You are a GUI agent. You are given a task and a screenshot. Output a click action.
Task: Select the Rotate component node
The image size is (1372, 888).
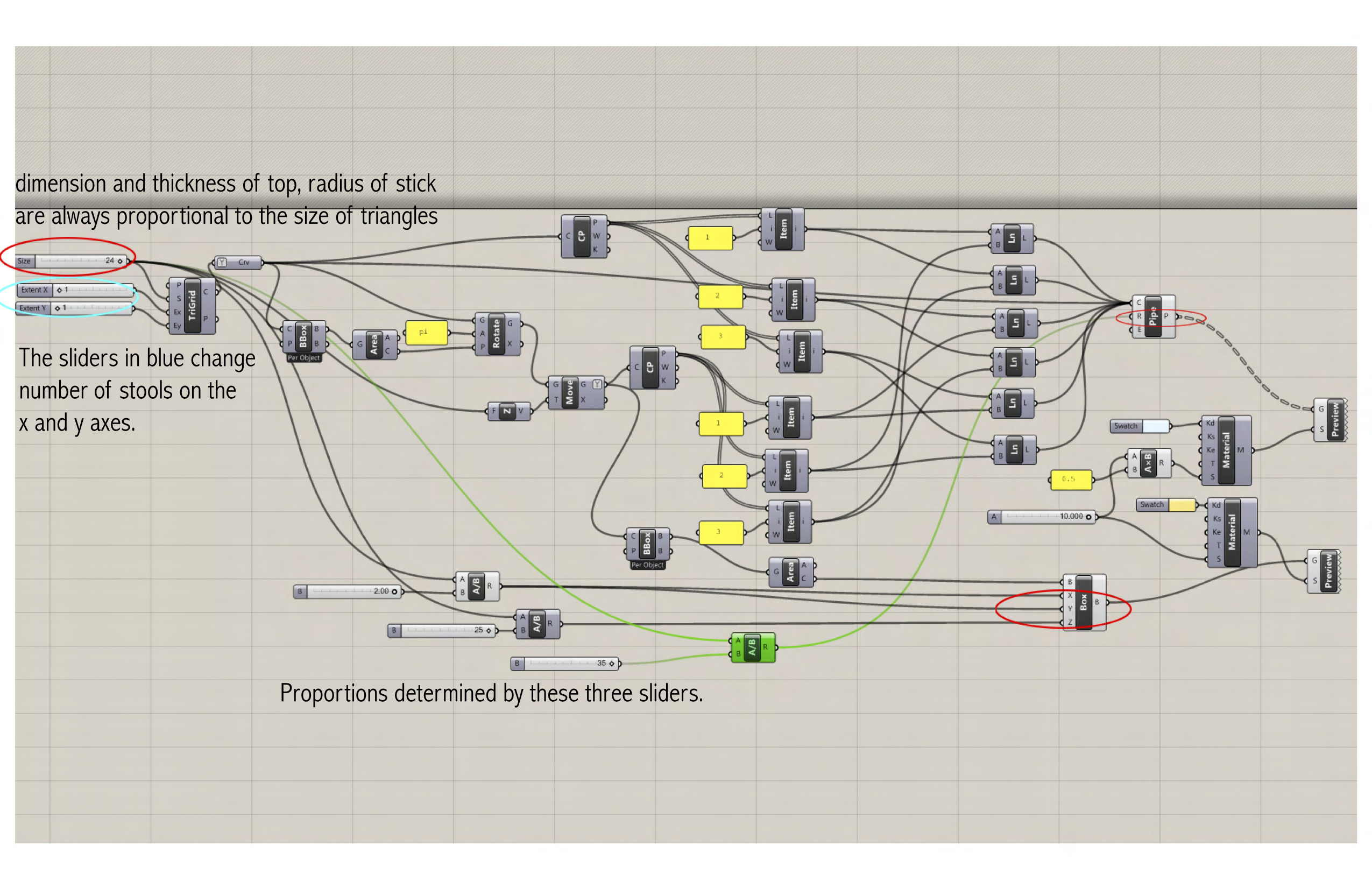click(497, 334)
